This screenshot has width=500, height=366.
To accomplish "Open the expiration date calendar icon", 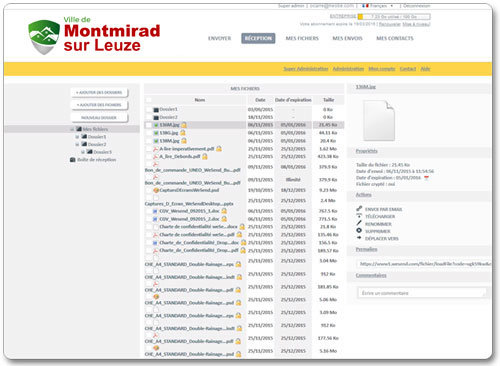I will pos(426,178).
